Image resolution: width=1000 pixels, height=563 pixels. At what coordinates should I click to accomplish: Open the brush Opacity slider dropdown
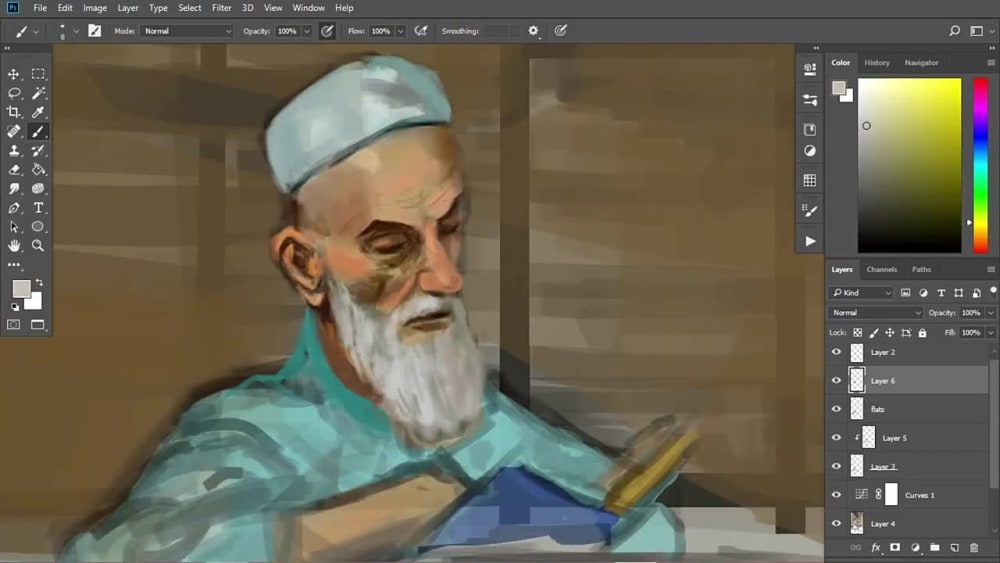[x=307, y=31]
